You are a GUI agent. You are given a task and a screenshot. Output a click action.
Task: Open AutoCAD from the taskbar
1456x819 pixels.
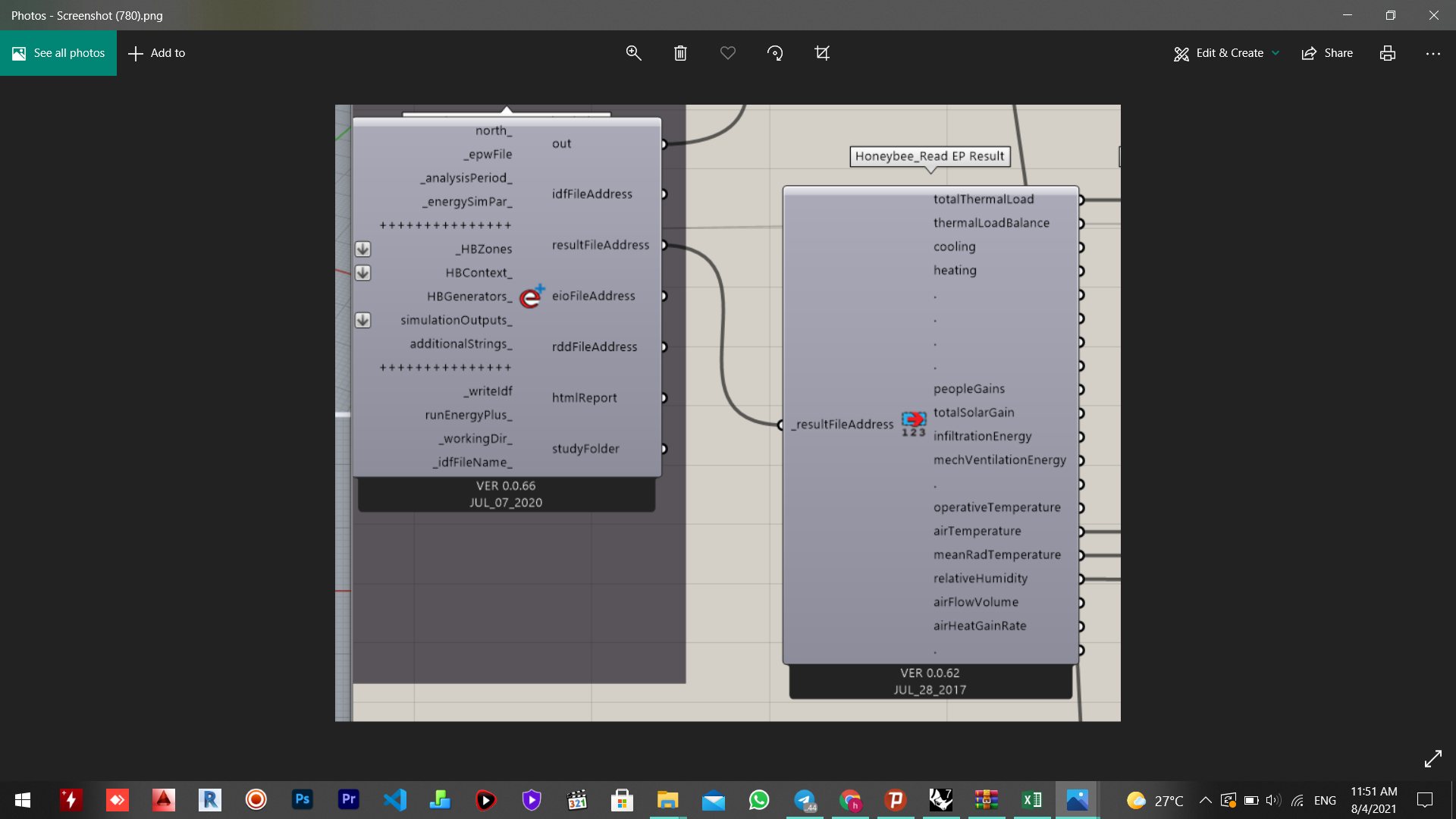coord(164,799)
